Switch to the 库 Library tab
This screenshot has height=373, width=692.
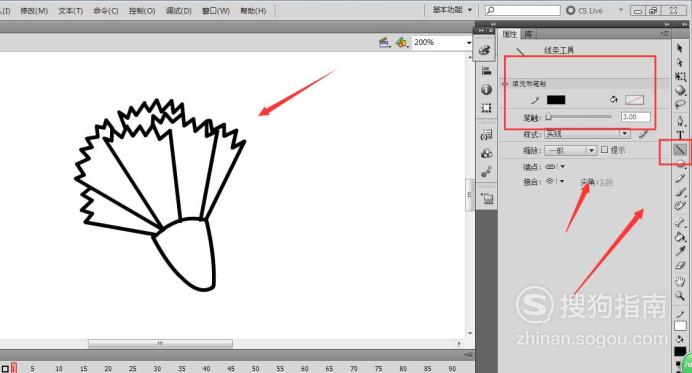528,34
